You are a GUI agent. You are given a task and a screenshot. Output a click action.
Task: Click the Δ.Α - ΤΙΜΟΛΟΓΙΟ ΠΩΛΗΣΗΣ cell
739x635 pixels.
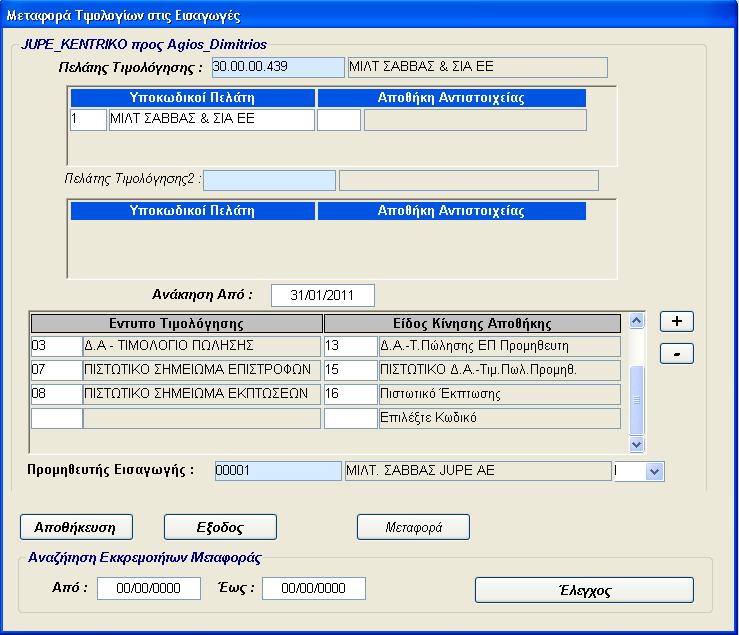[202, 346]
